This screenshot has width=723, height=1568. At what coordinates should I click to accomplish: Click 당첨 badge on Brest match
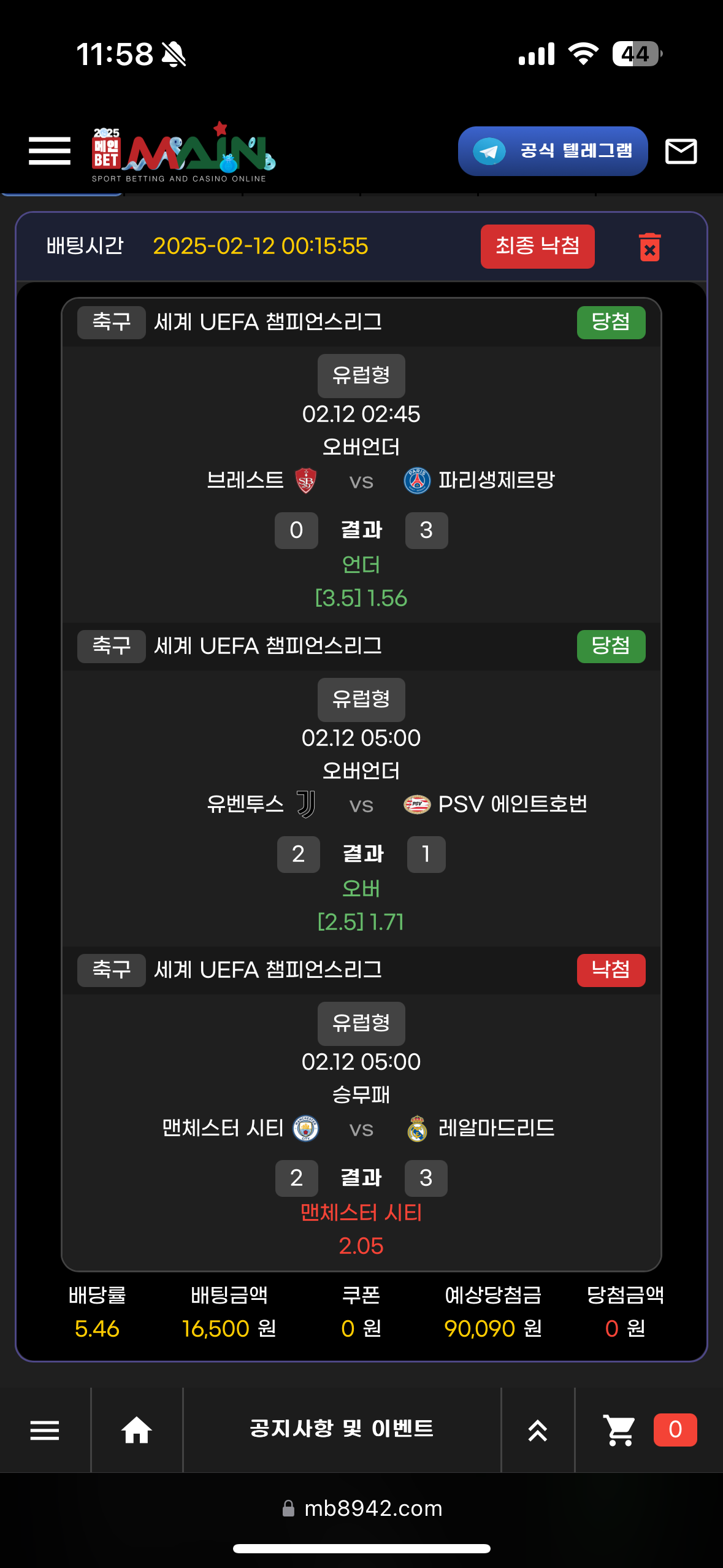(611, 322)
